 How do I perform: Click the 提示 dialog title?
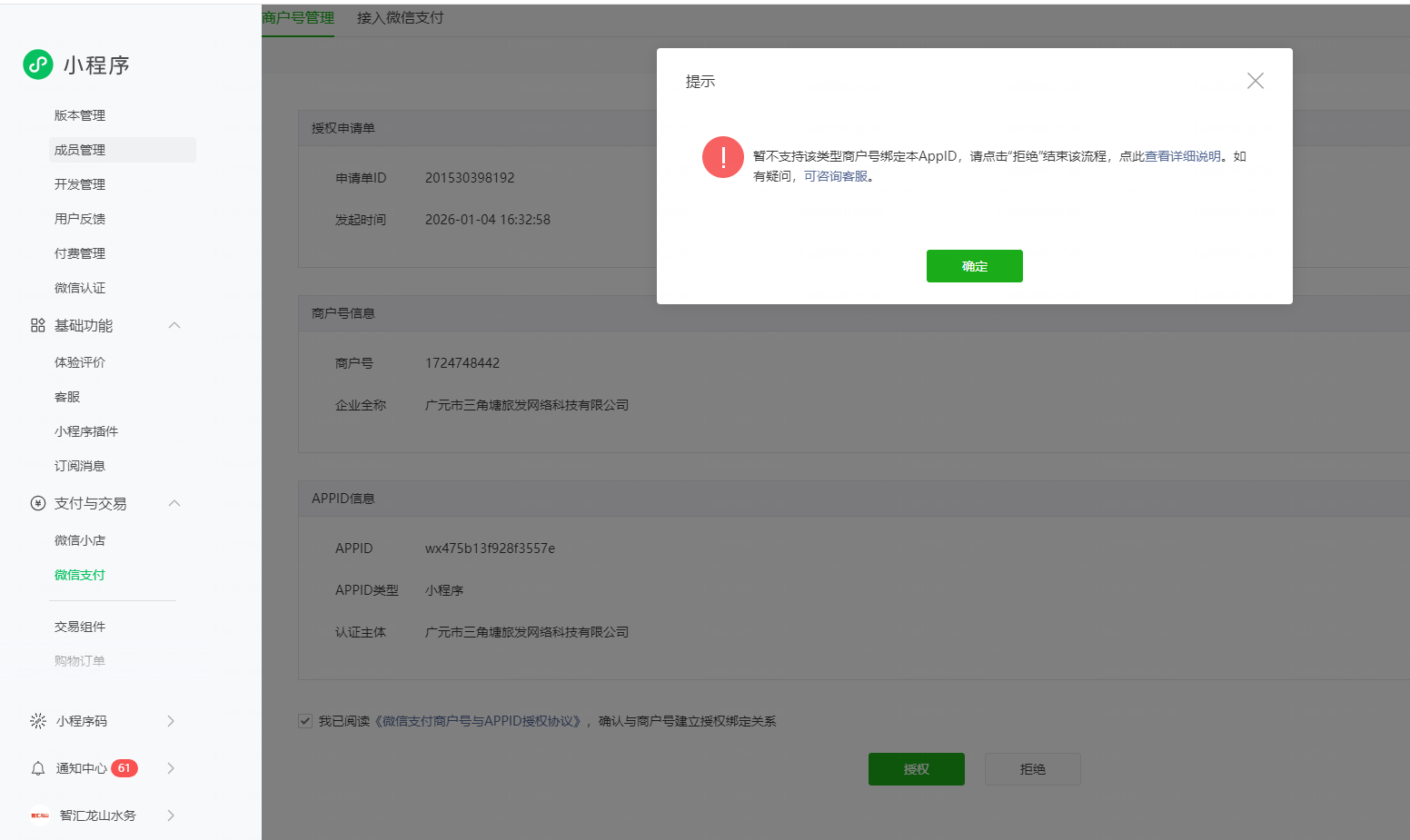pyautogui.click(x=700, y=82)
